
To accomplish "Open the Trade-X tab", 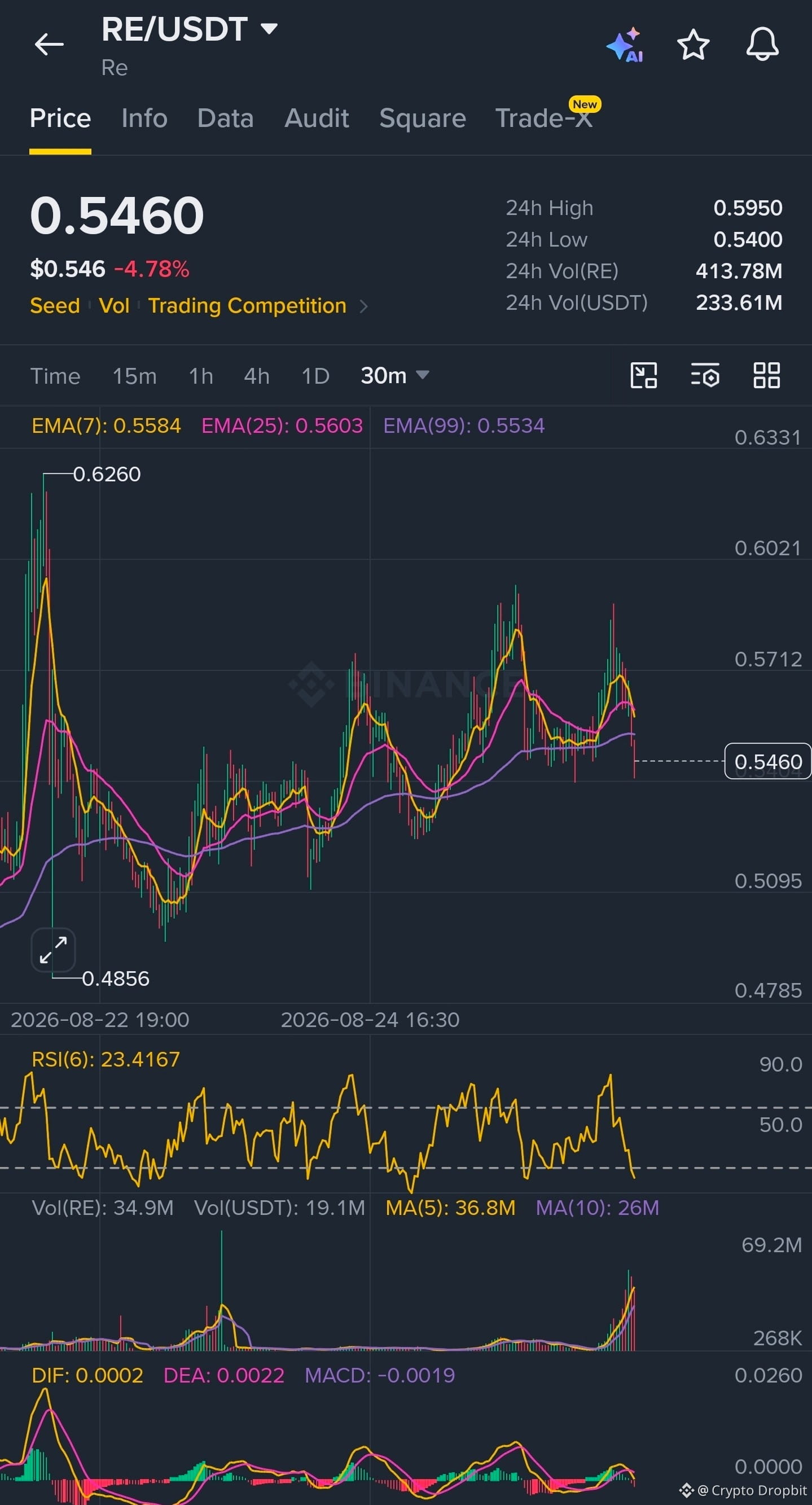I will pyautogui.click(x=544, y=119).
